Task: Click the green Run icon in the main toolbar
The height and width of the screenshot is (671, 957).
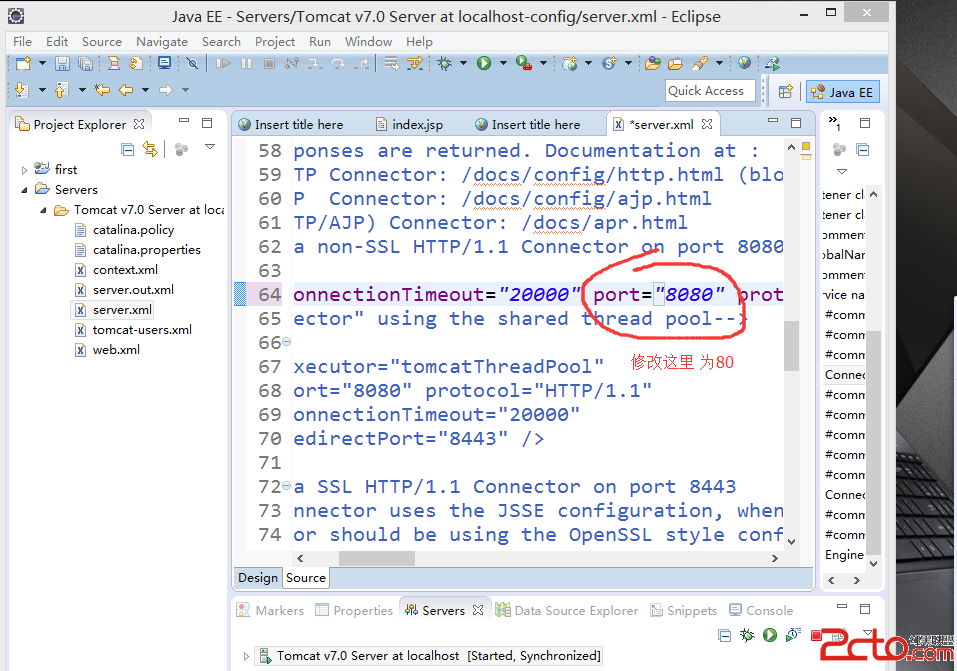Action: coord(484,63)
